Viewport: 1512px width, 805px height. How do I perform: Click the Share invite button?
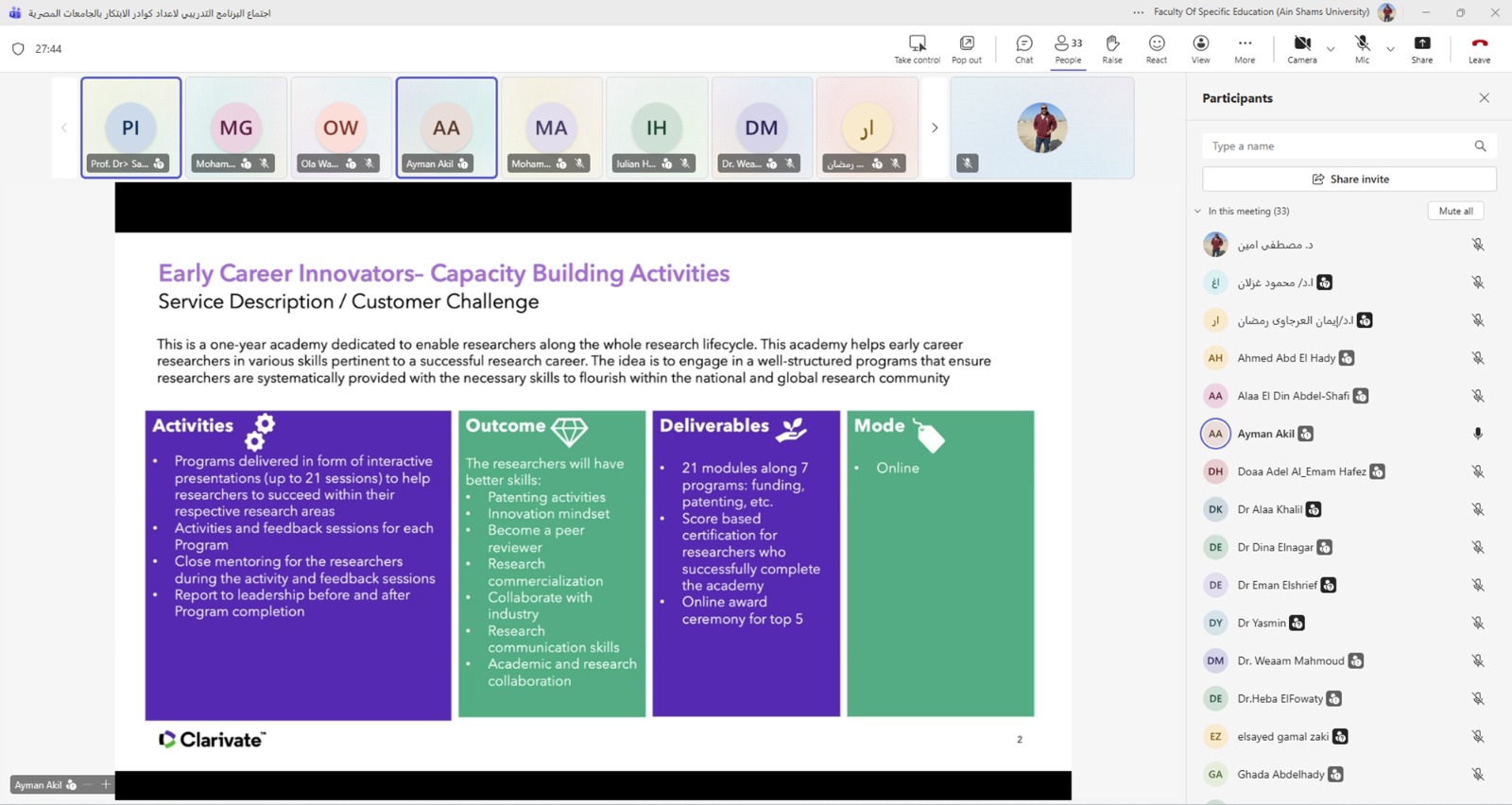1349,180
